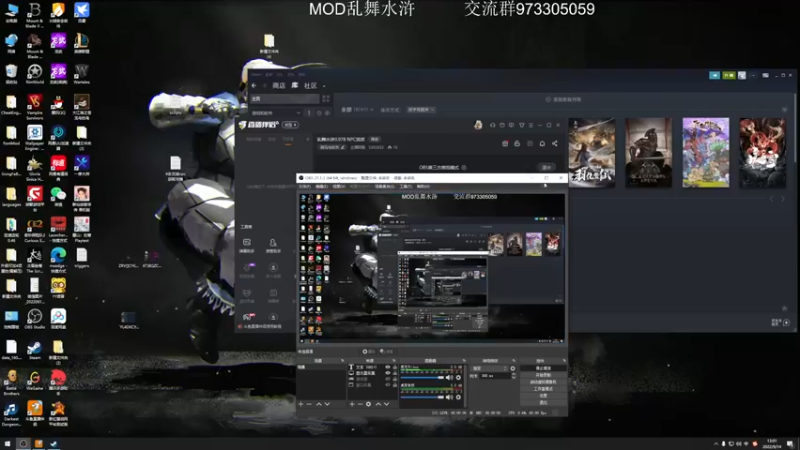Open the OBS Tools menu
Viewport: 800px width, 450px height.
[x=406, y=187]
